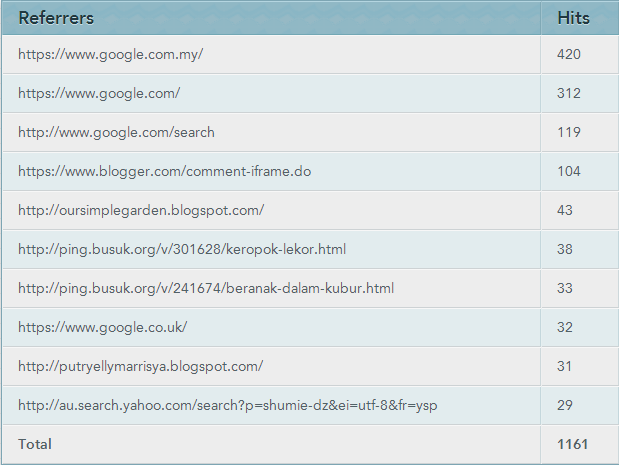
Task: Select the au.search.yahoo.com shumie-dz referrer
Action: [228, 405]
